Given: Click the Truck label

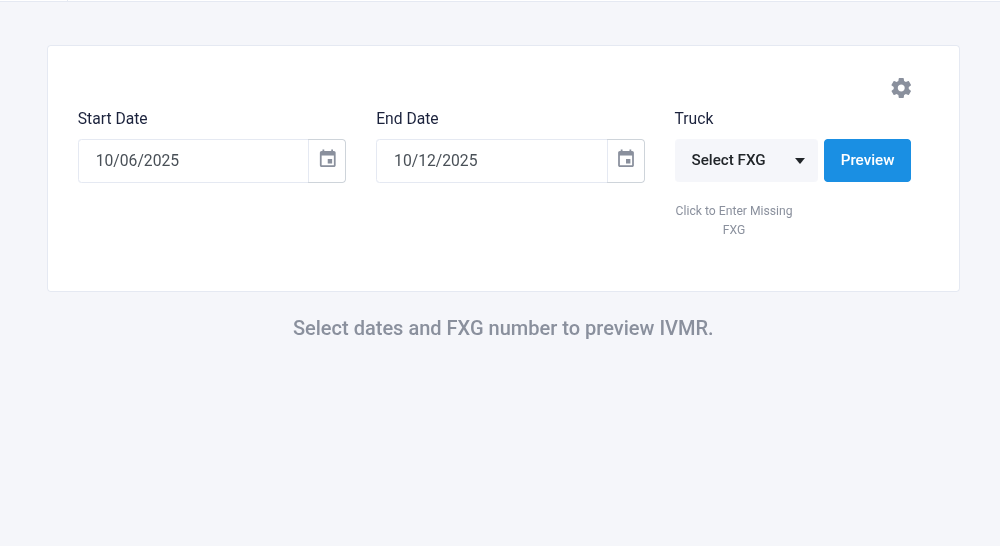Looking at the screenshot, I should point(694,119).
